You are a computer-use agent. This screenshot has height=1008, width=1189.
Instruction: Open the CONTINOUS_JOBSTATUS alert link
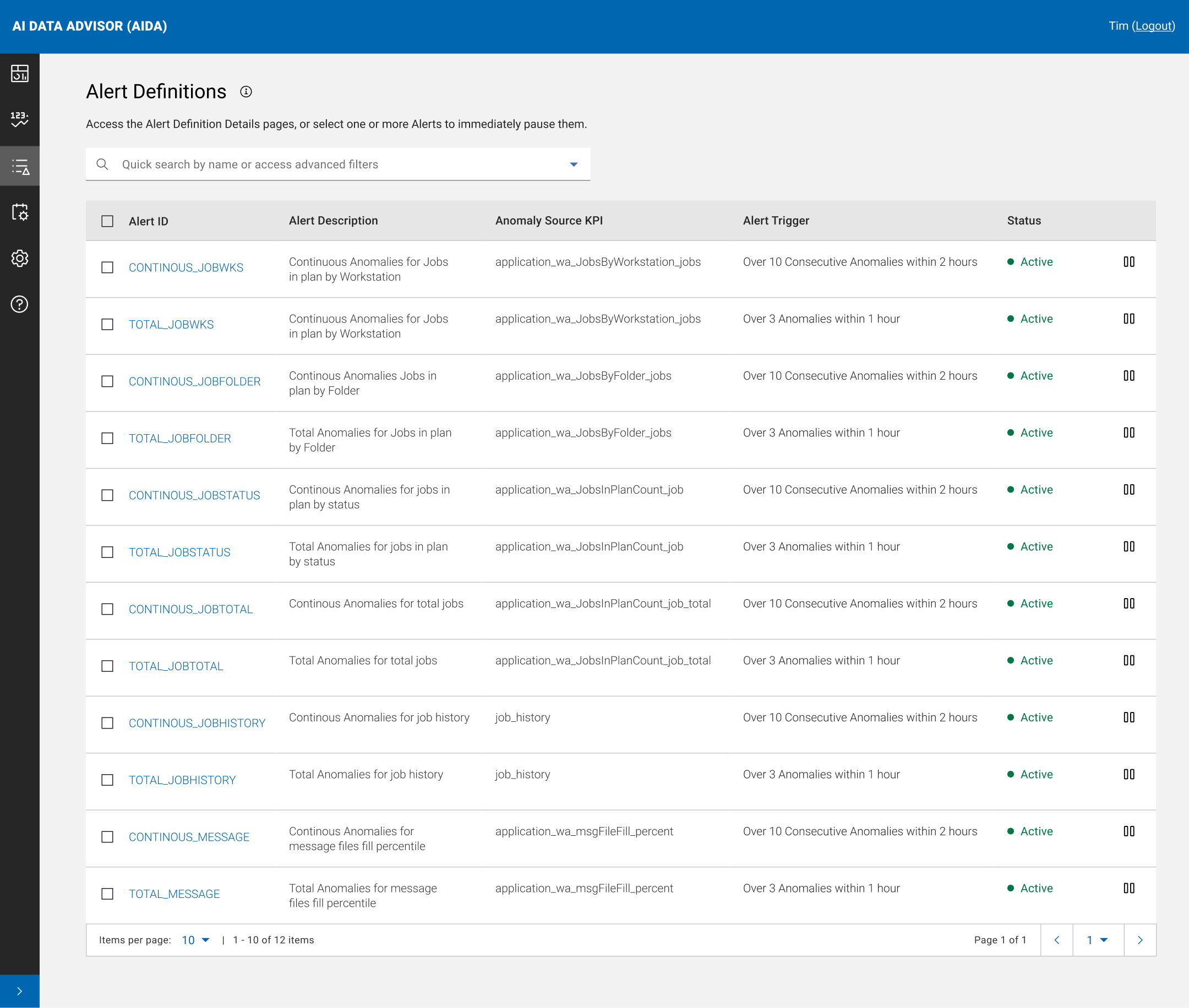click(x=194, y=495)
